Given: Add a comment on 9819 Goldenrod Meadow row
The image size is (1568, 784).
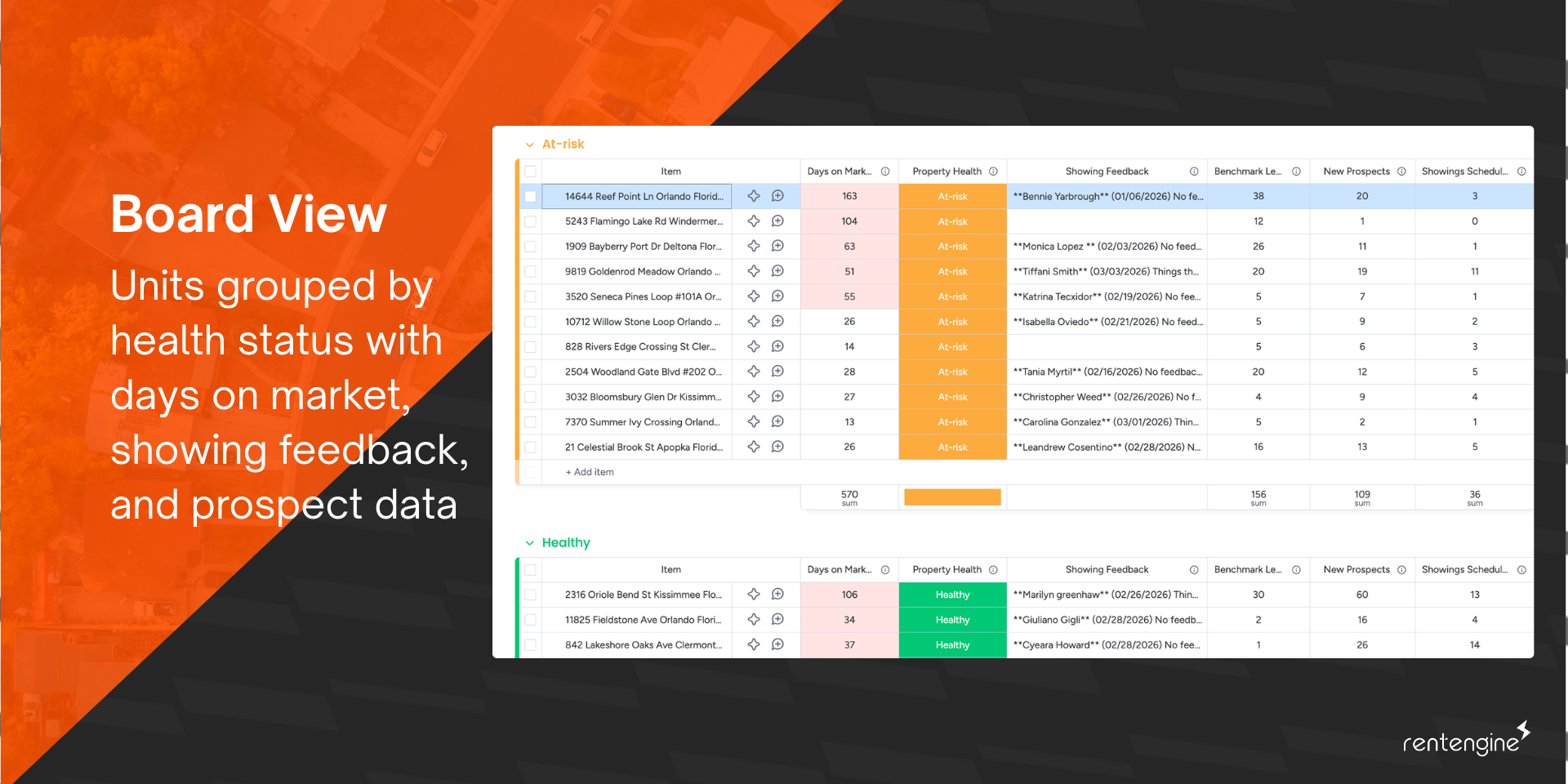Looking at the screenshot, I should click(777, 271).
